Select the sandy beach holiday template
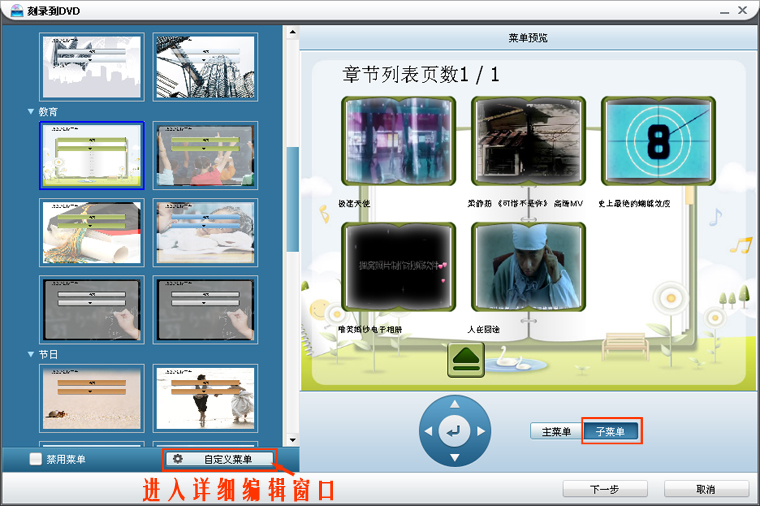 pos(92,398)
